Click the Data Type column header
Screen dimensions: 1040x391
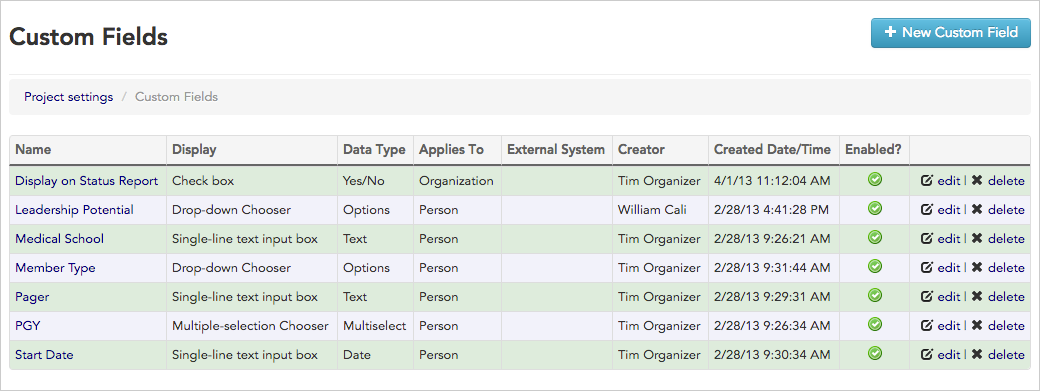pos(374,150)
